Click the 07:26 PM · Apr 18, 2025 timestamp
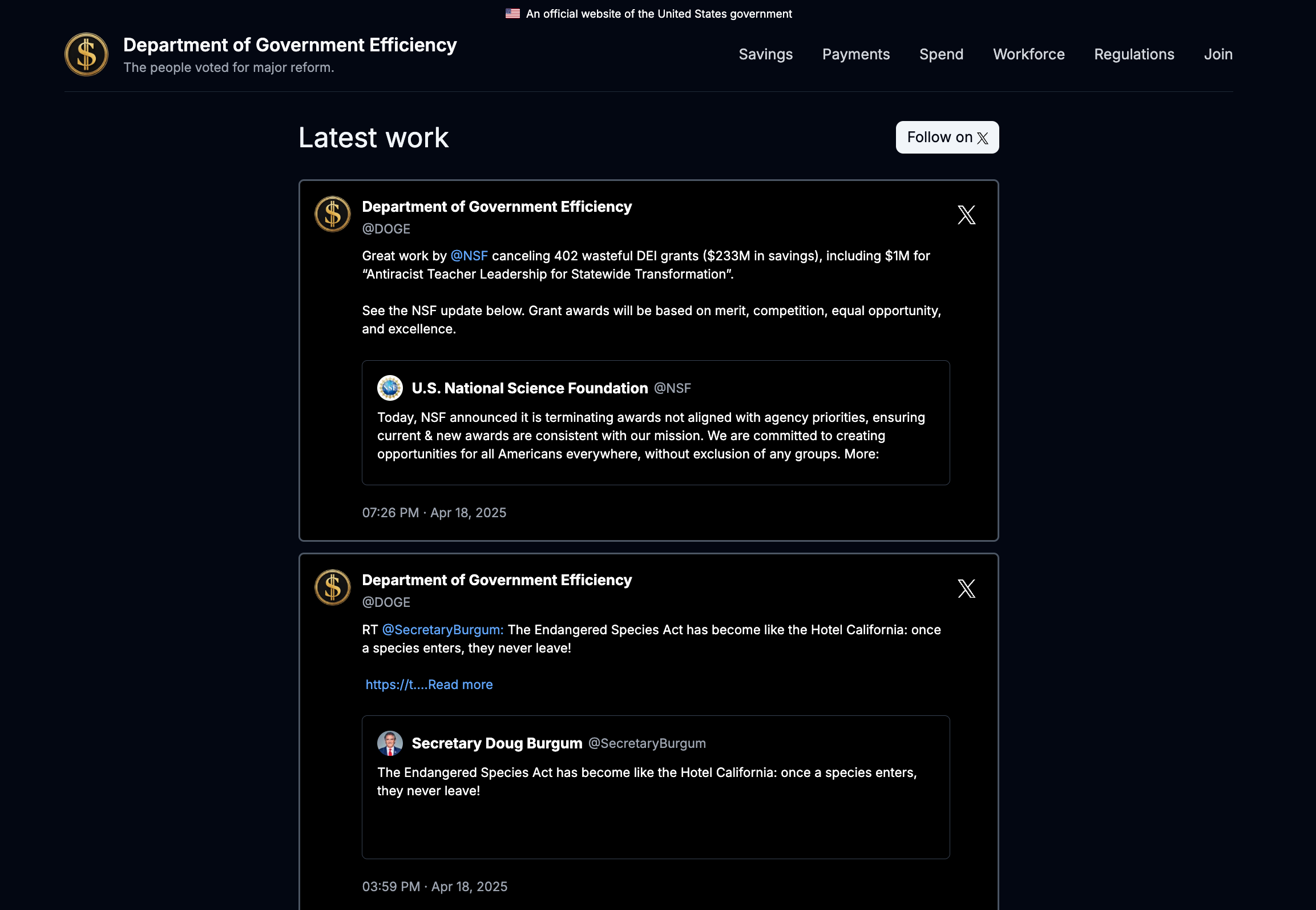Image resolution: width=1316 pixels, height=910 pixels. coord(434,513)
